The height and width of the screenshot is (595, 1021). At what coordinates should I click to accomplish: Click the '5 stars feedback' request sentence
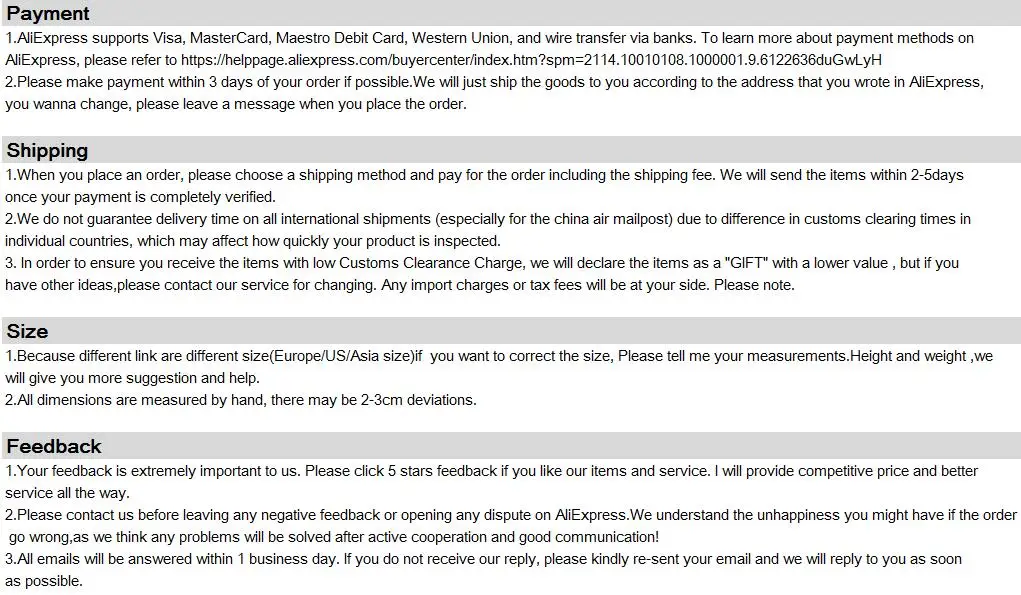coord(492,471)
